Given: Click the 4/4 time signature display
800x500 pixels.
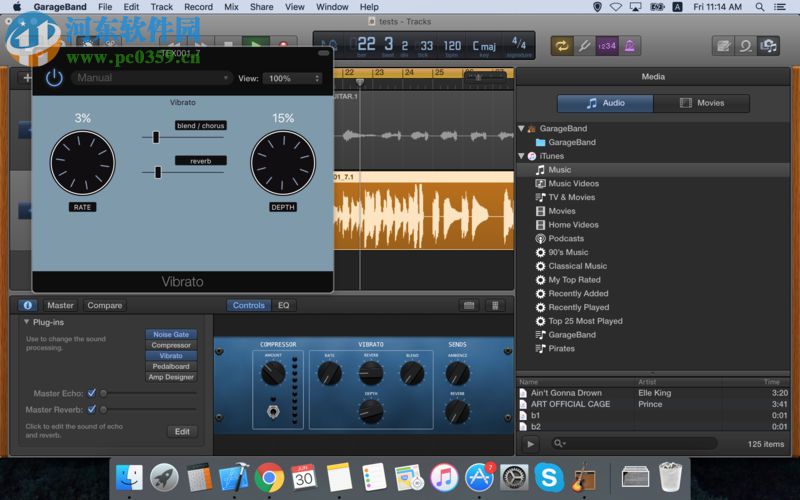Looking at the screenshot, I should [x=519, y=45].
